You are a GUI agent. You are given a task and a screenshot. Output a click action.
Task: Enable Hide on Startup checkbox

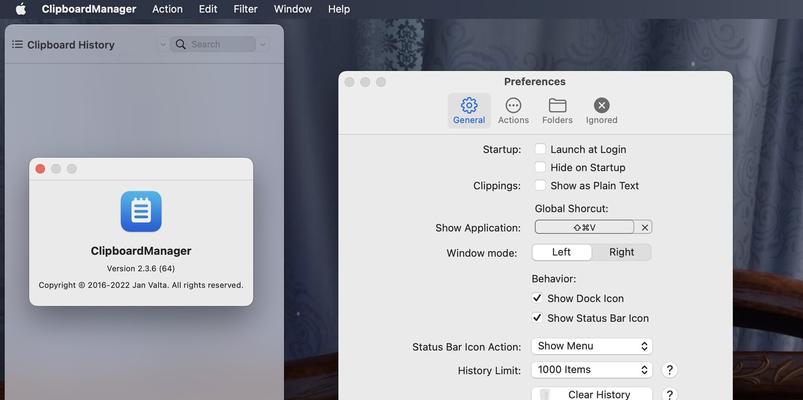540,167
